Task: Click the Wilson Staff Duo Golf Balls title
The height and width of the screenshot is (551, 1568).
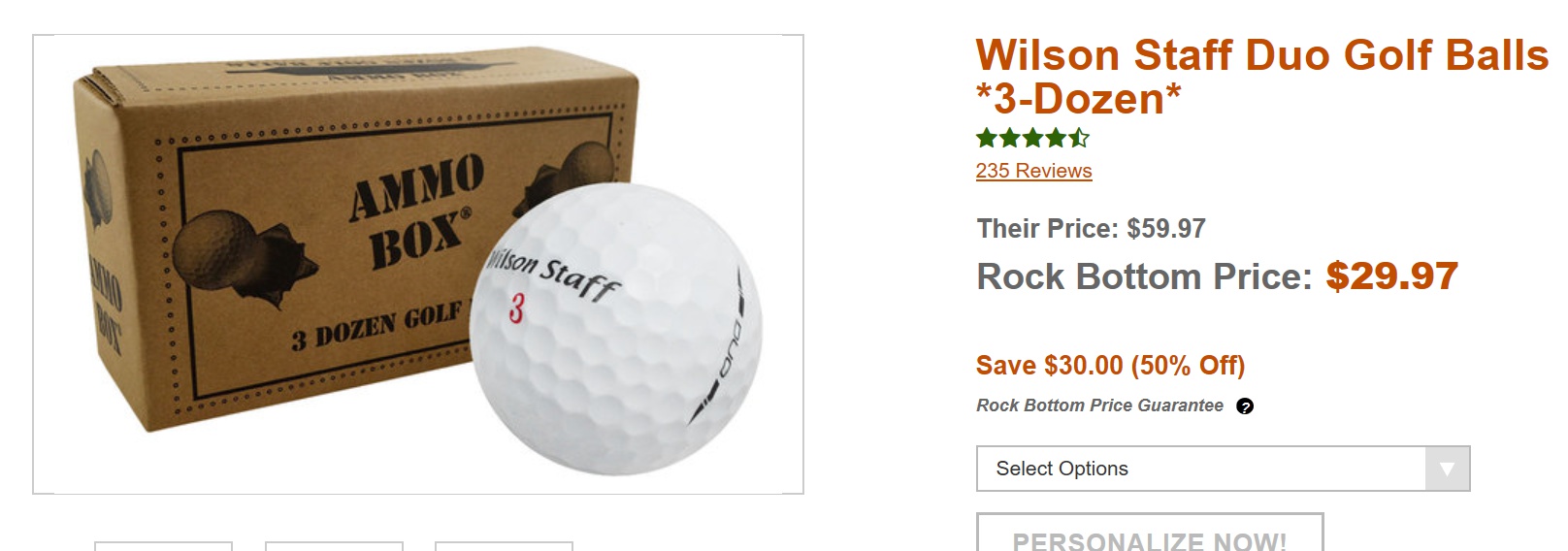Action: click(1261, 77)
